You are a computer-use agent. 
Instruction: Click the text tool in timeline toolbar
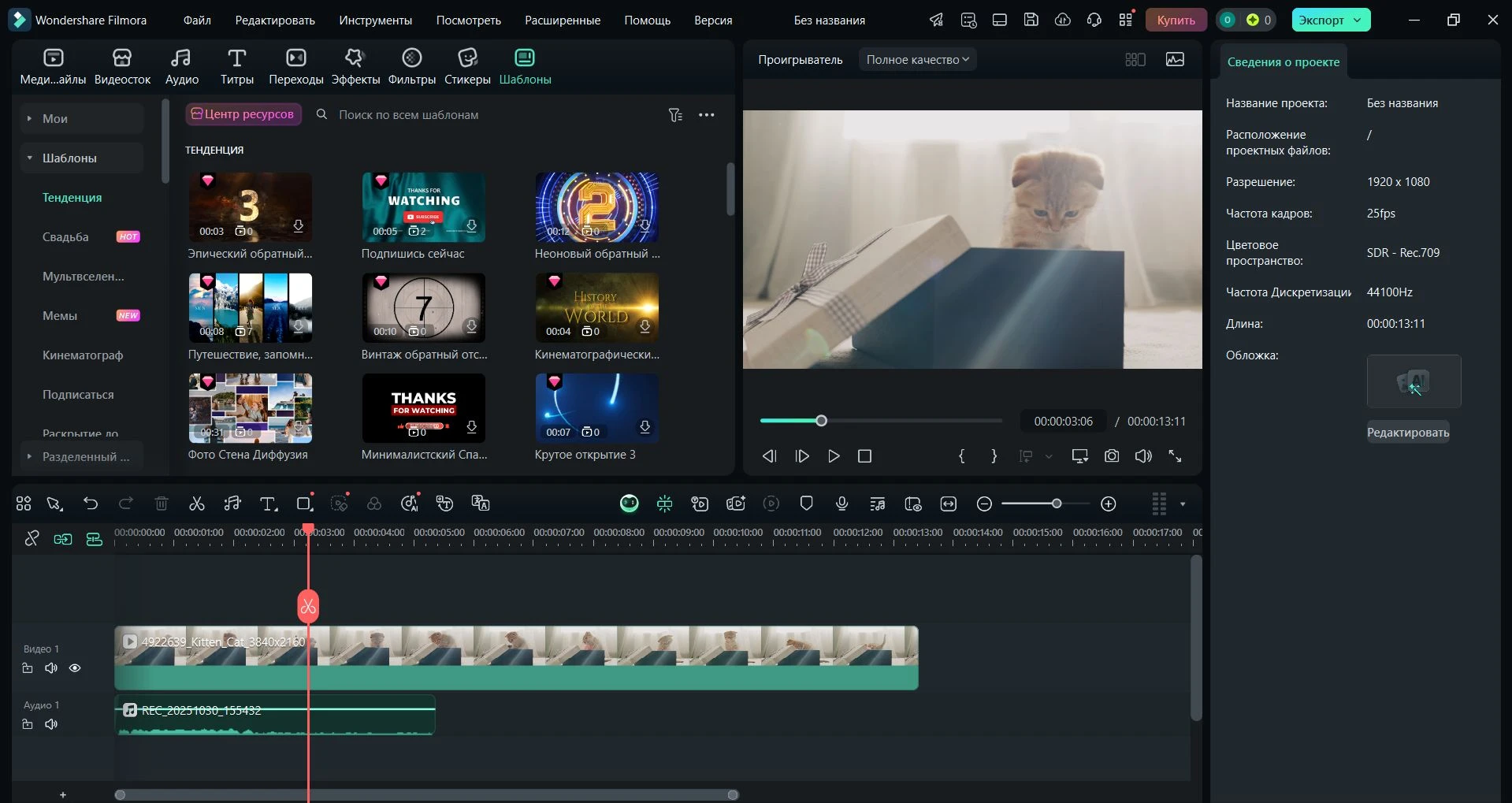point(268,504)
